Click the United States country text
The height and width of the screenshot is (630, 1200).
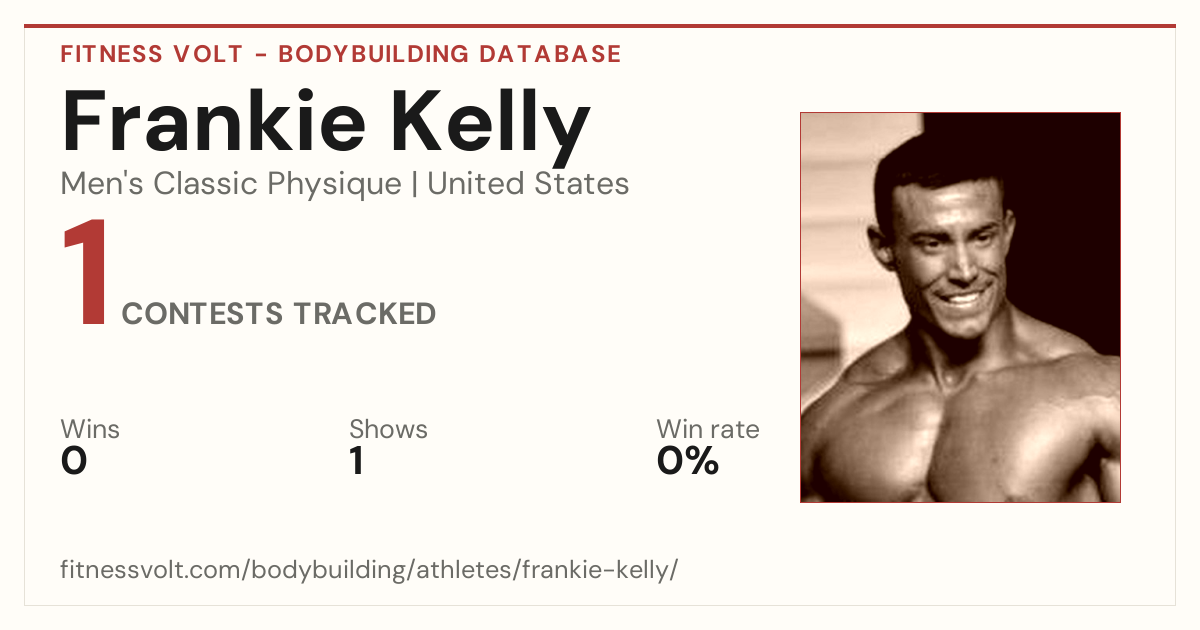pos(528,184)
